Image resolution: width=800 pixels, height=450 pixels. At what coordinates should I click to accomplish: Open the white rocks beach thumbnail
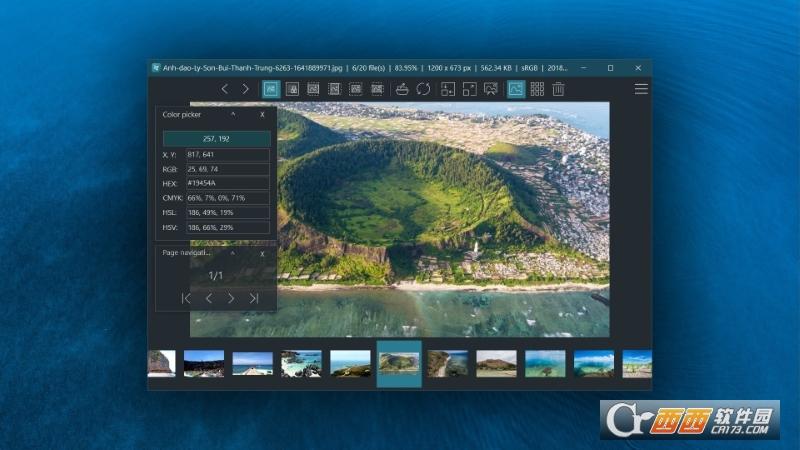[301, 364]
